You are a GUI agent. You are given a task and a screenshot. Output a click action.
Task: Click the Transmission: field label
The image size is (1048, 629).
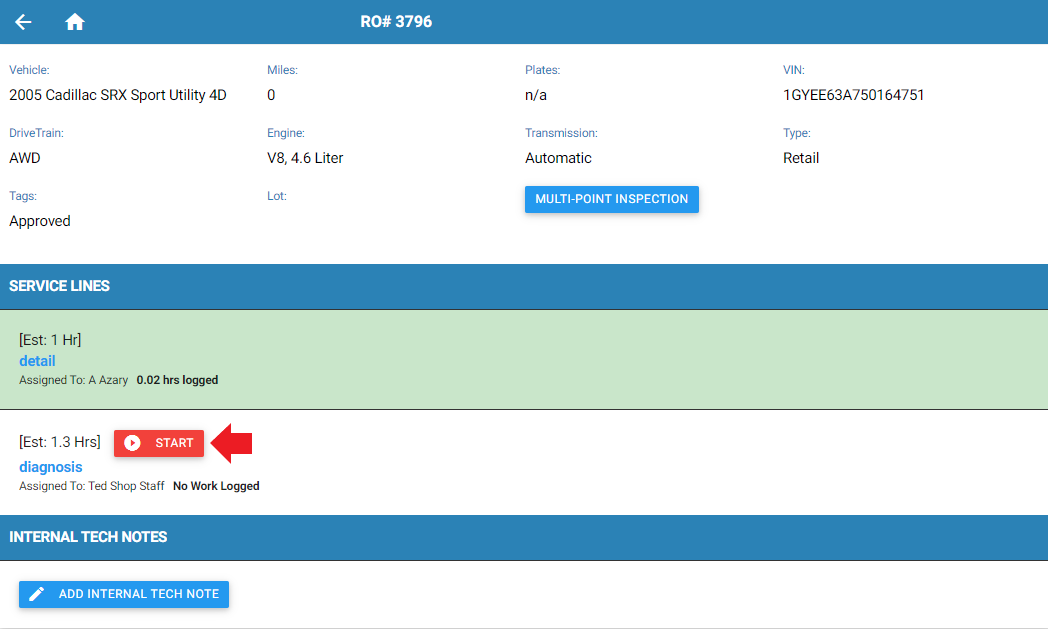tap(561, 133)
